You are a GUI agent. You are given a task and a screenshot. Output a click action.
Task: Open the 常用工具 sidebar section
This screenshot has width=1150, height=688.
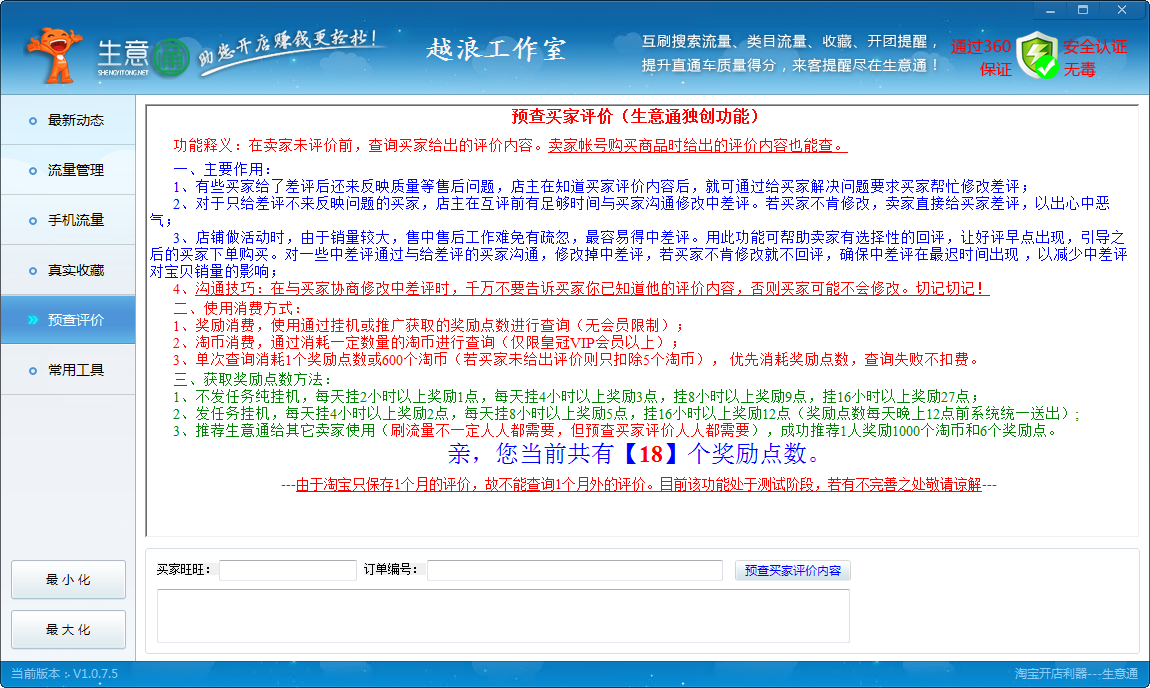point(68,370)
